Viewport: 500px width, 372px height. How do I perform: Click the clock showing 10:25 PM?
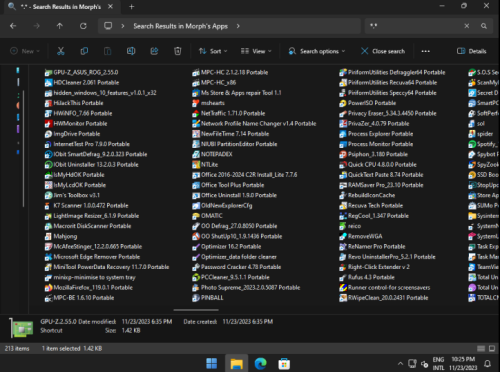point(463,359)
